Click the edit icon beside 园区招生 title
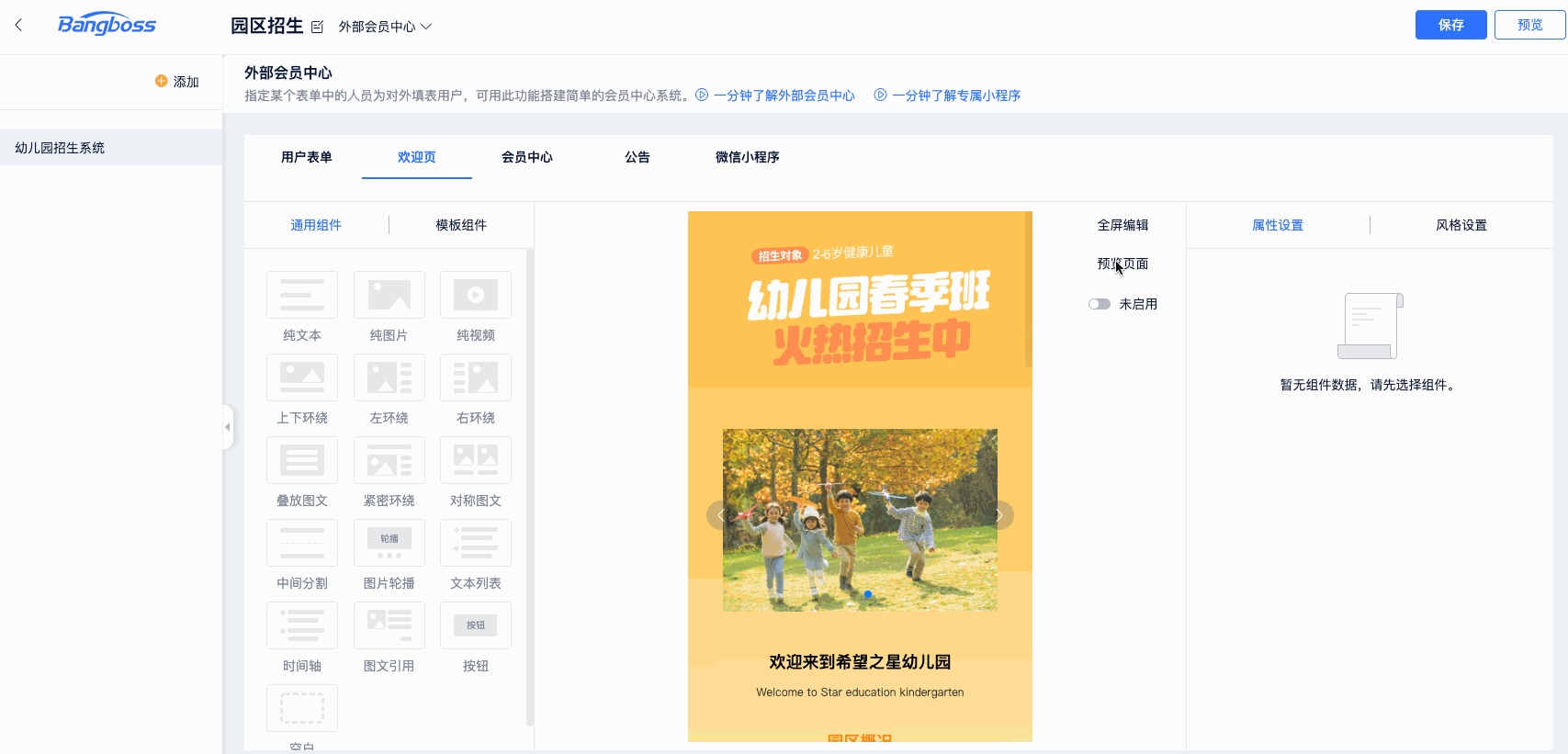The width and height of the screenshot is (1568, 754). tap(318, 27)
